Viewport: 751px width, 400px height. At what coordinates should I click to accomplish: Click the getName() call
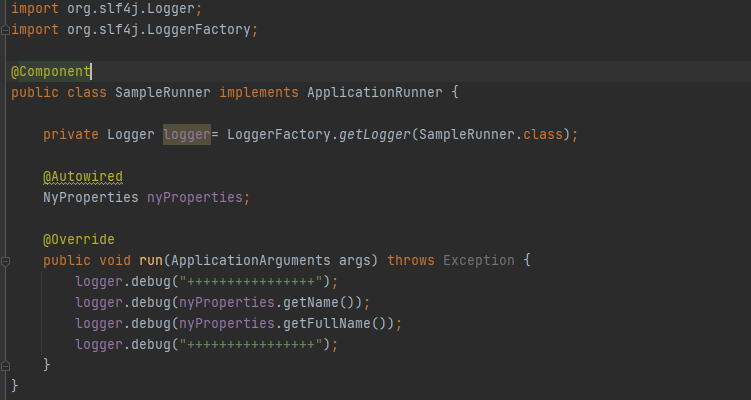click(x=319, y=303)
